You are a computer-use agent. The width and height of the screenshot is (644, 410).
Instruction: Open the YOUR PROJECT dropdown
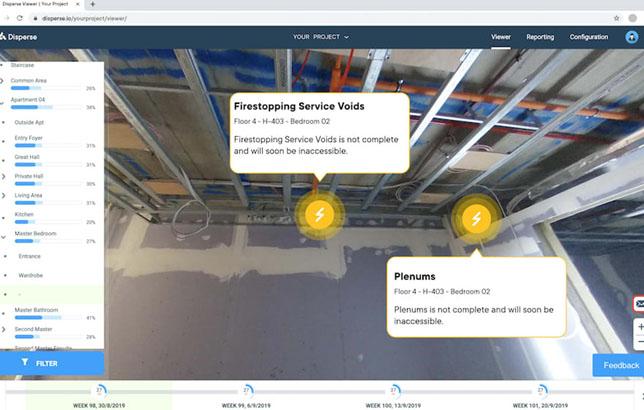point(321,37)
